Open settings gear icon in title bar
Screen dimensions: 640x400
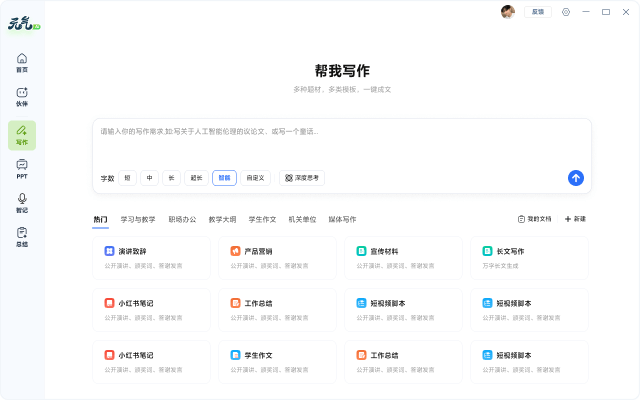pyautogui.click(x=566, y=12)
